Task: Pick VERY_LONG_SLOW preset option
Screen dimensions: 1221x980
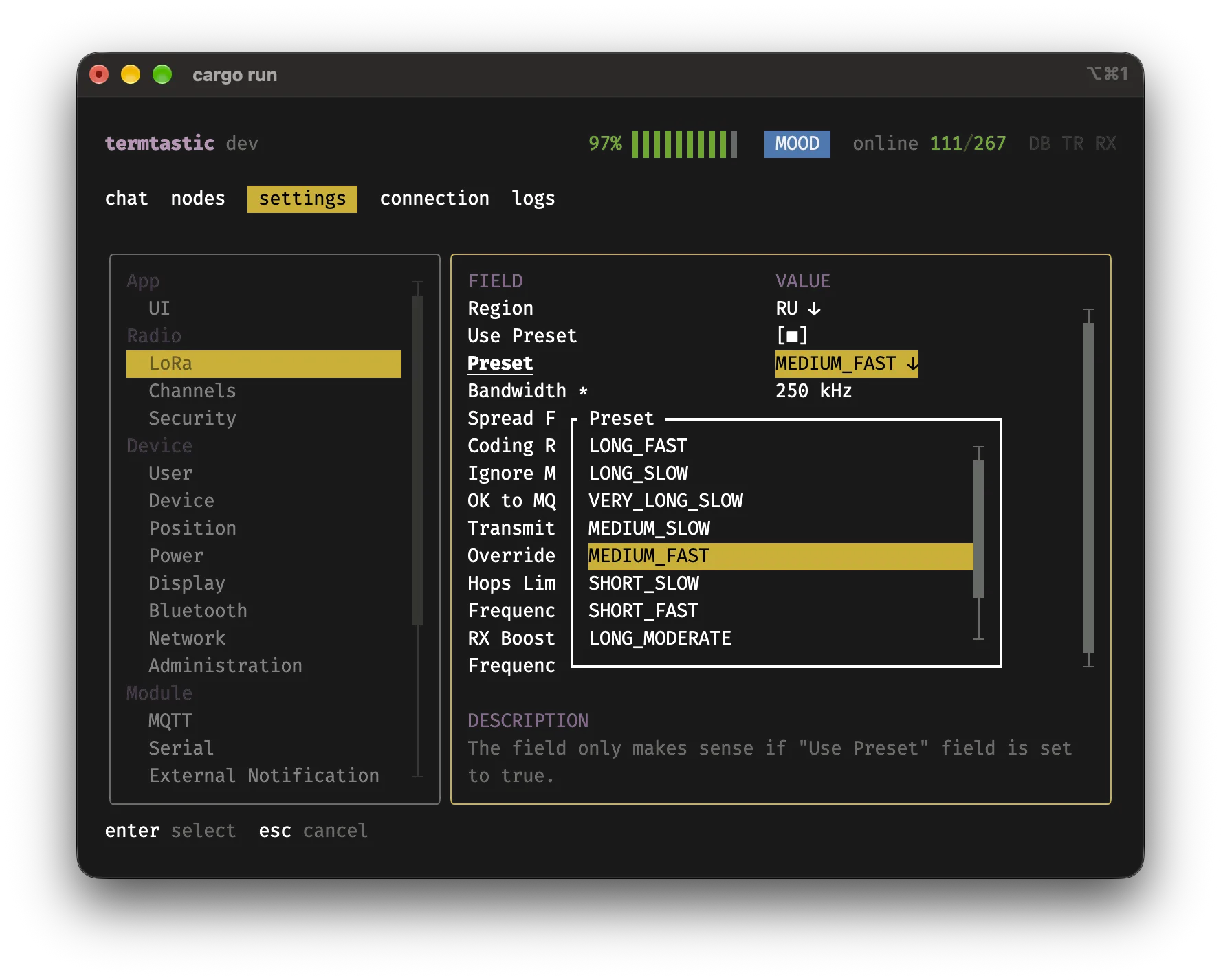Action: click(665, 501)
